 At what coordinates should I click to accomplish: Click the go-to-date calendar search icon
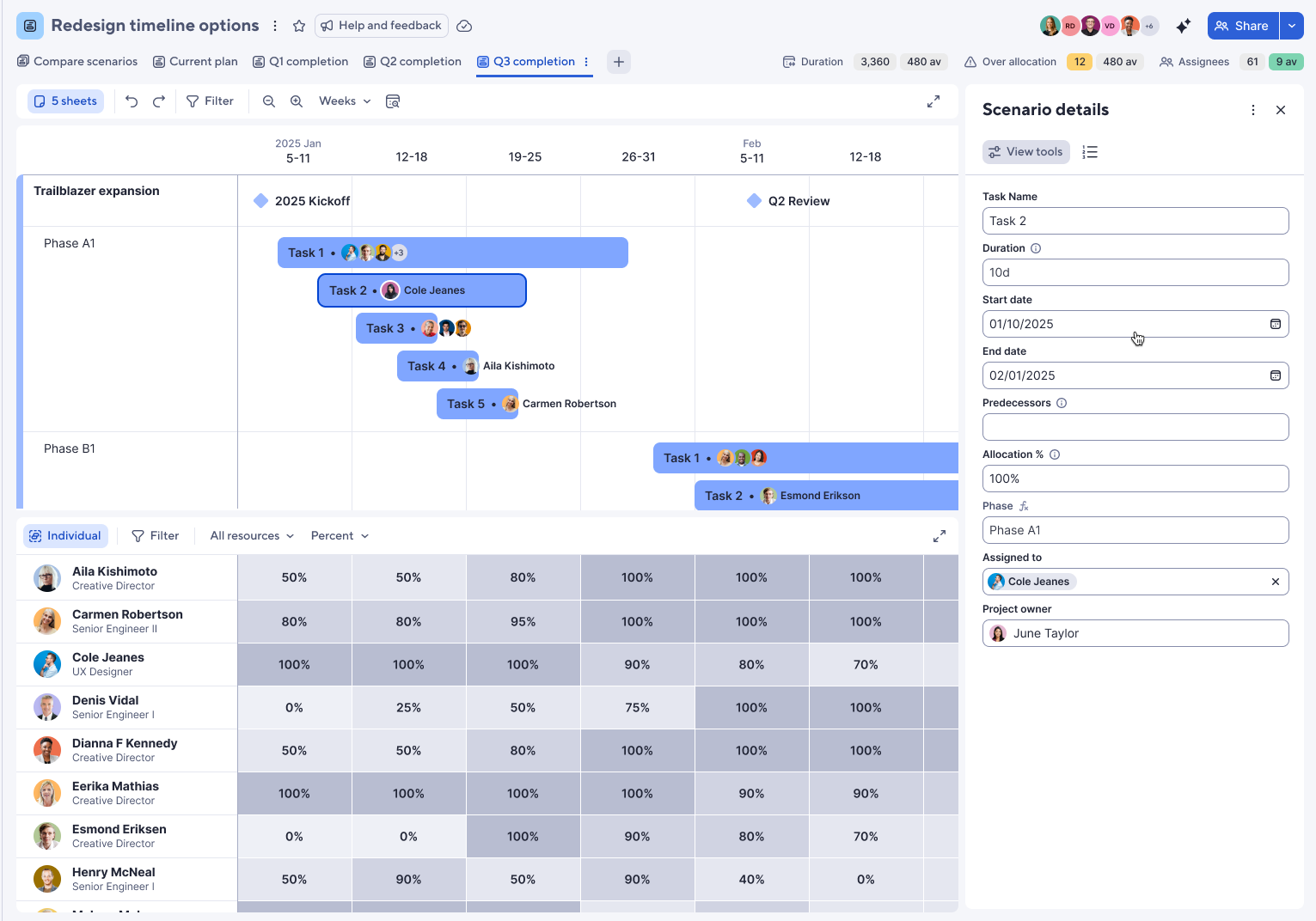(x=393, y=101)
